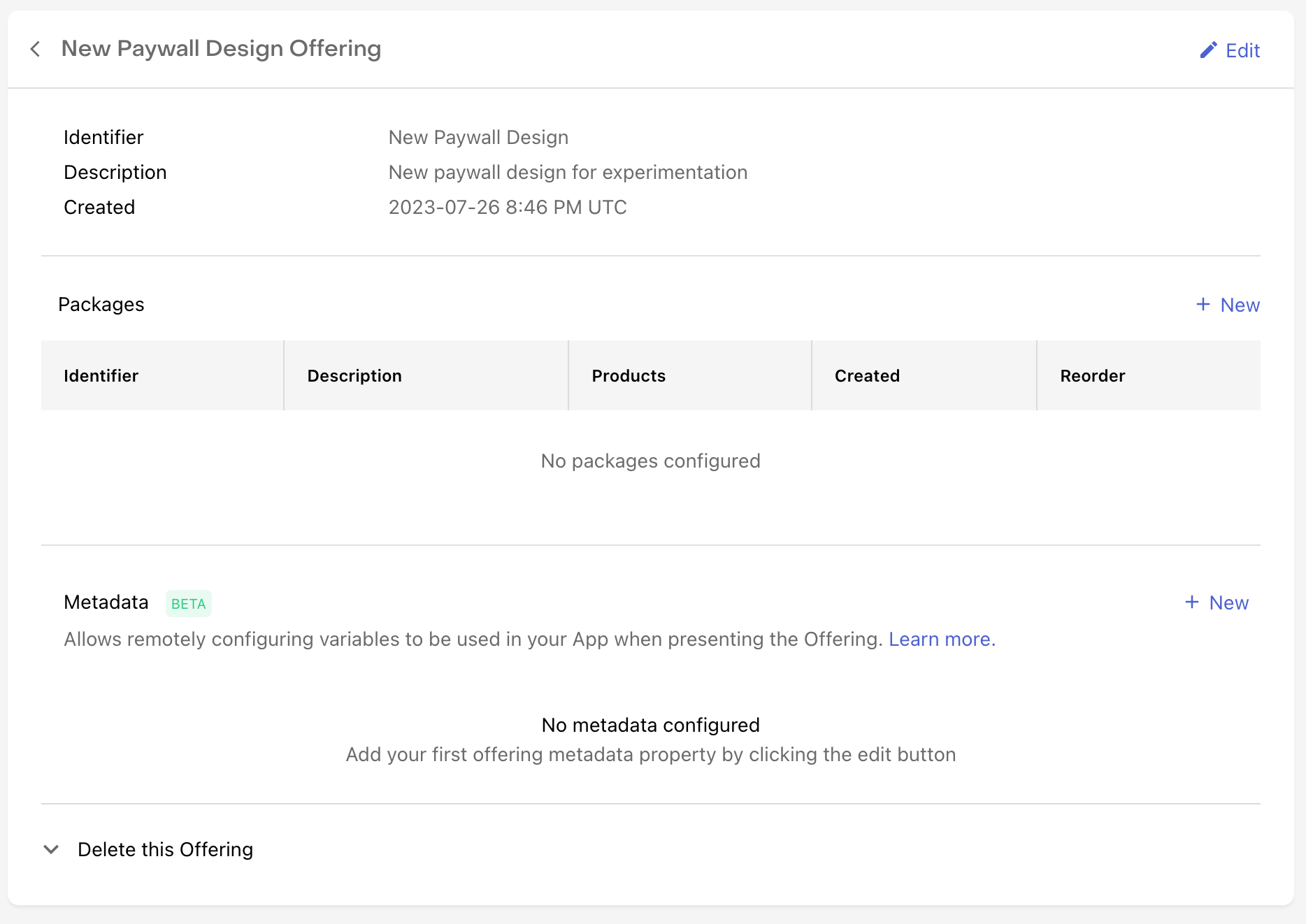The image size is (1306, 924).
Task: Click the 'Add your first offering metadata property' hint
Action: click(x=651, y=755)
